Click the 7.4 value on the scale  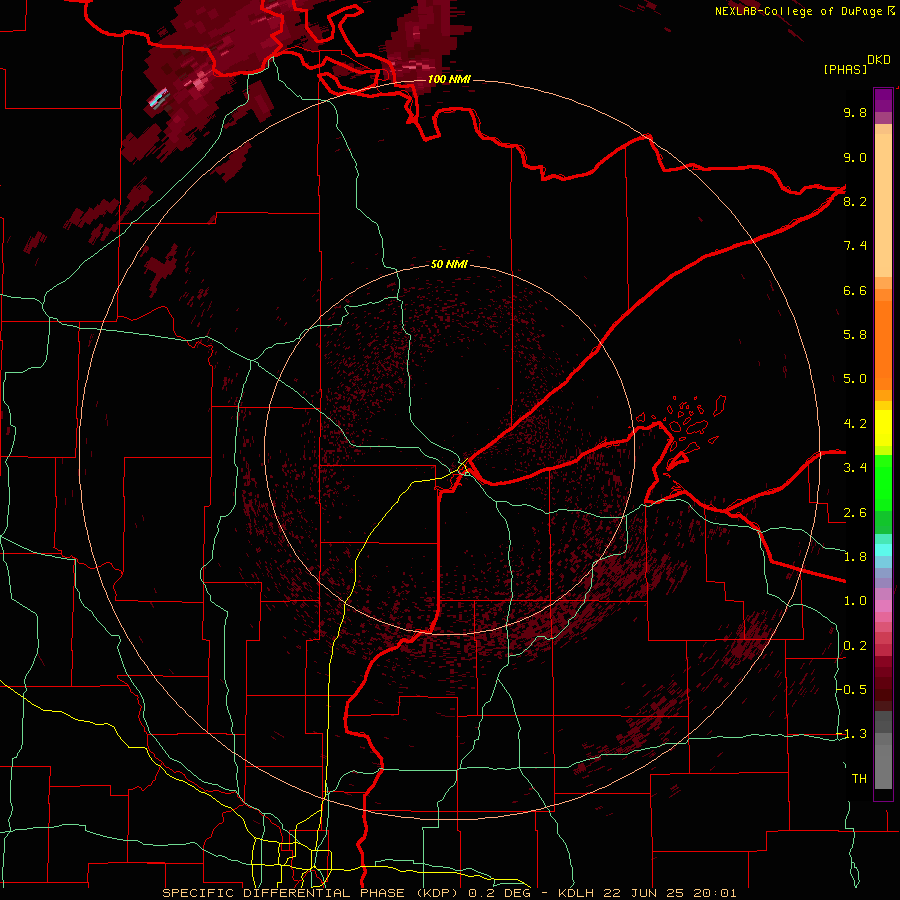click(855, 246)
